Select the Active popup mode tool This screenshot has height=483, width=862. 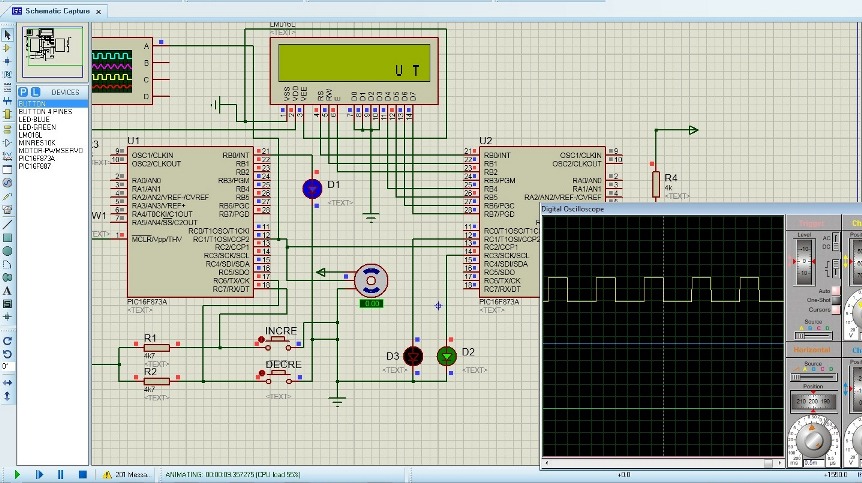point(7,169)
